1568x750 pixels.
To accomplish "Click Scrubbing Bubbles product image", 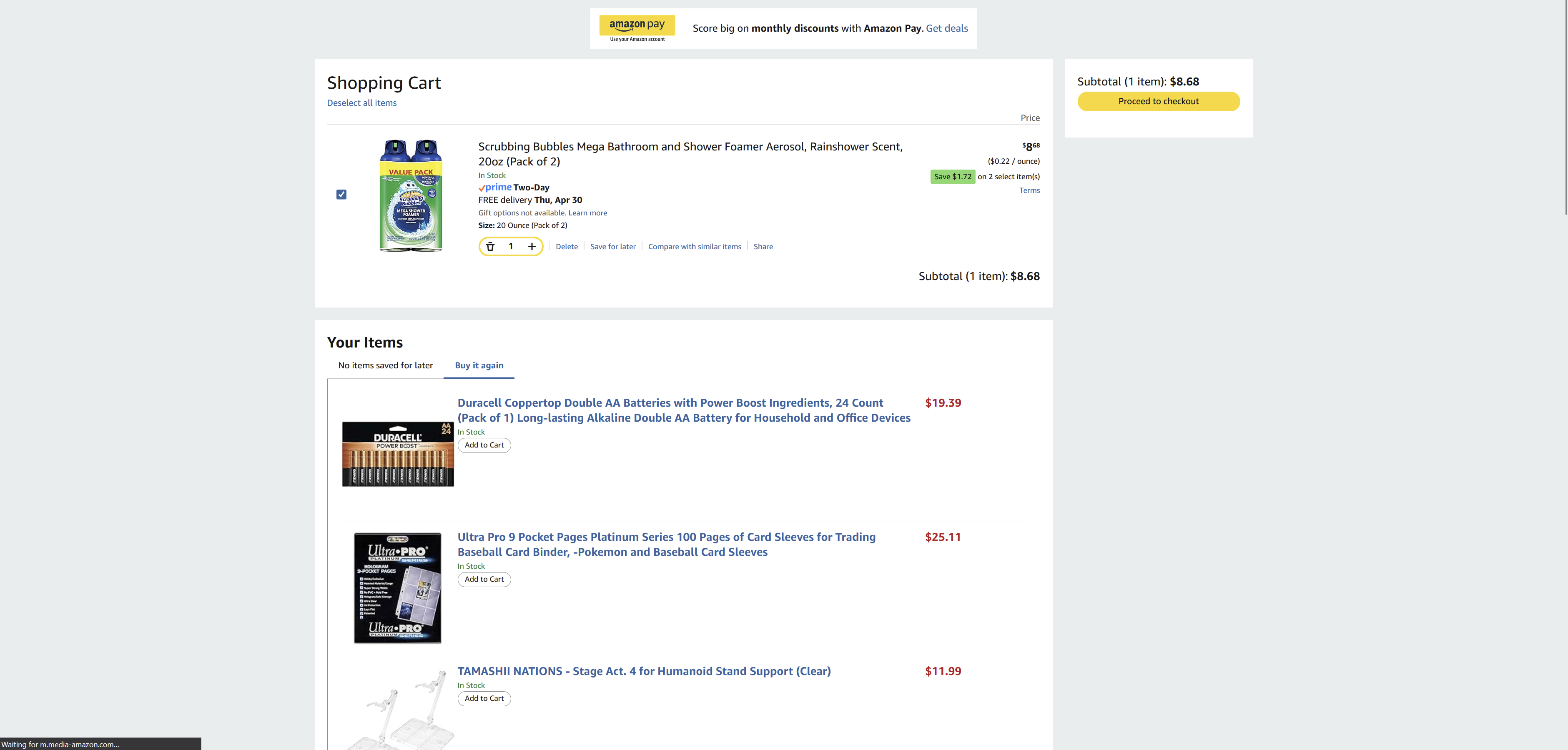I will (x=411, y=195).
